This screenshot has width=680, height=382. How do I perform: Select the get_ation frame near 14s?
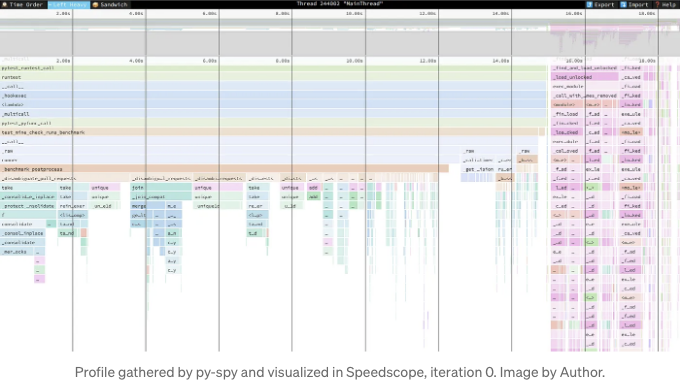(x=478, y=169)
